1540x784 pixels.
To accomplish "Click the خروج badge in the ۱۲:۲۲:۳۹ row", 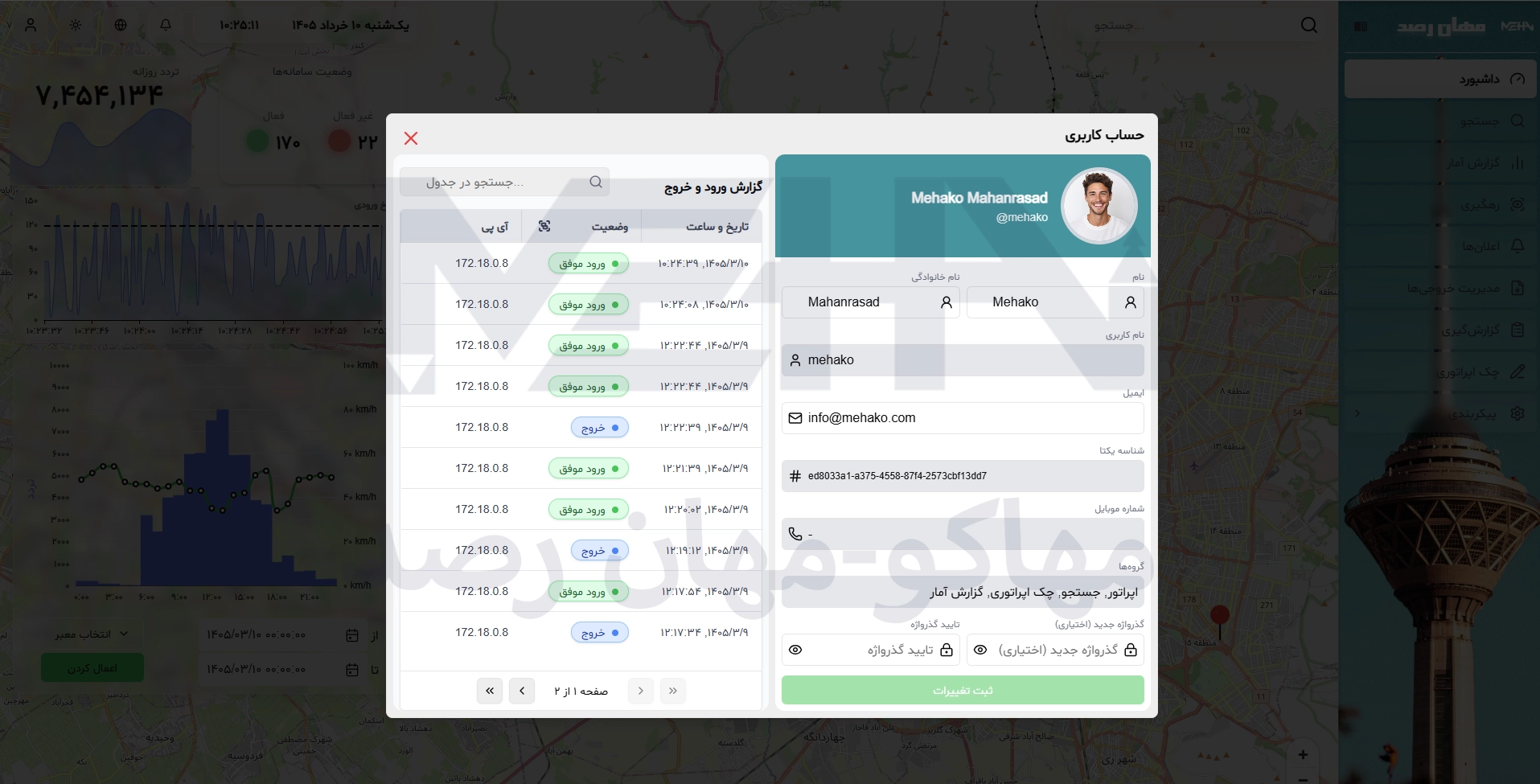I will click(600, 428).
